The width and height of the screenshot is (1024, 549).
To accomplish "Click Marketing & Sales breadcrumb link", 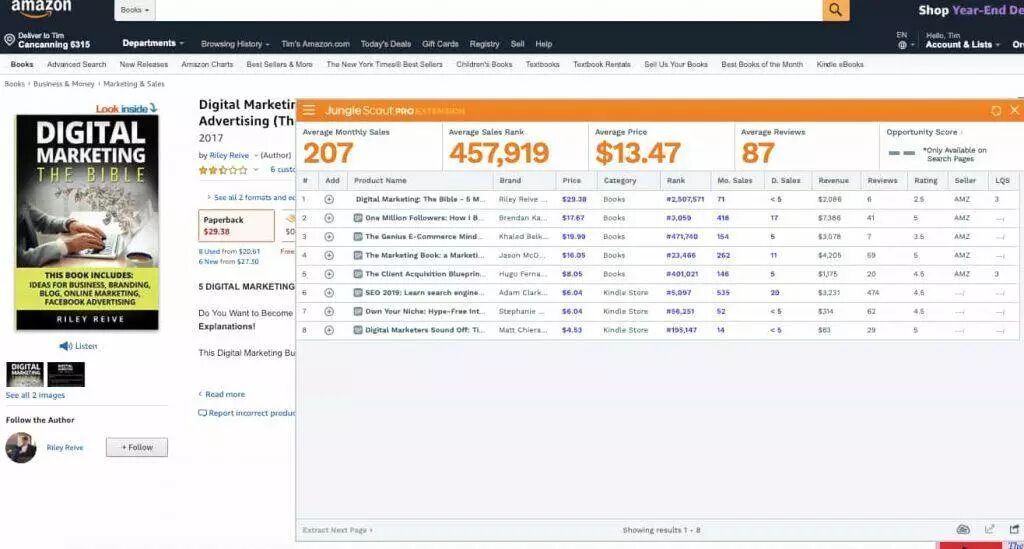I will [x=134, y=84].
